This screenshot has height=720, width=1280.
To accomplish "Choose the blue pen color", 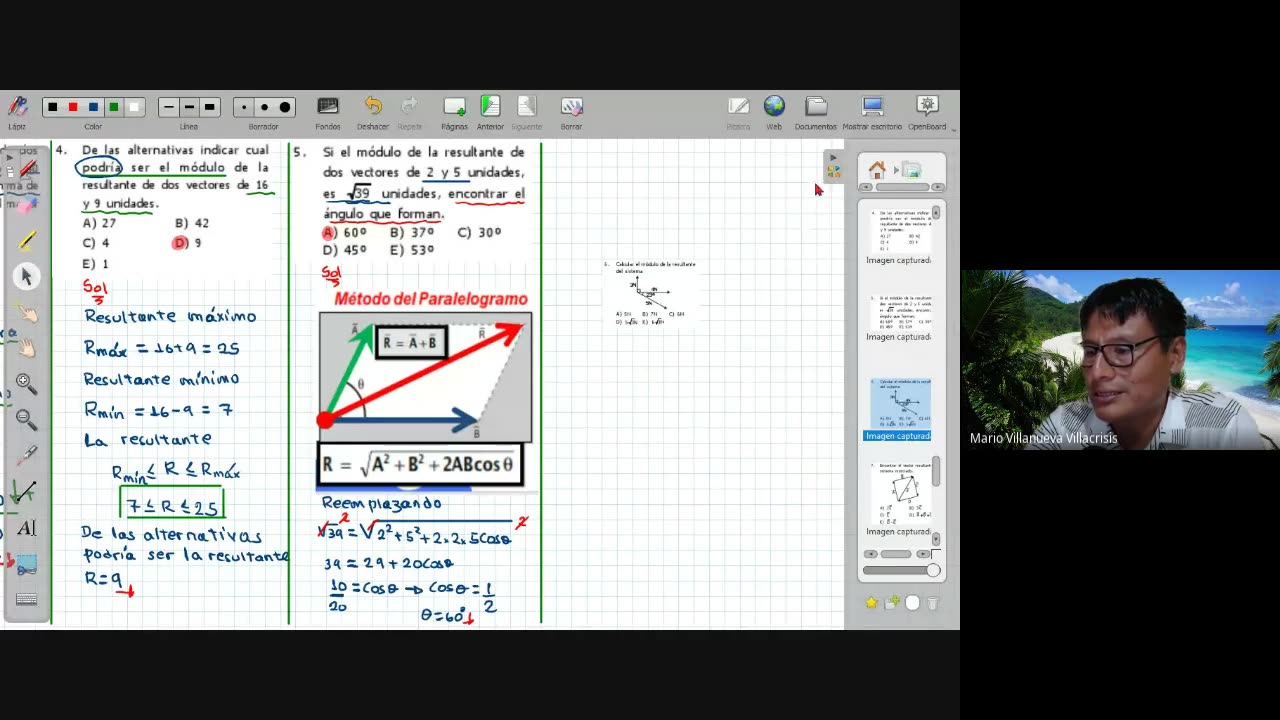I will [x=93, y=107].
